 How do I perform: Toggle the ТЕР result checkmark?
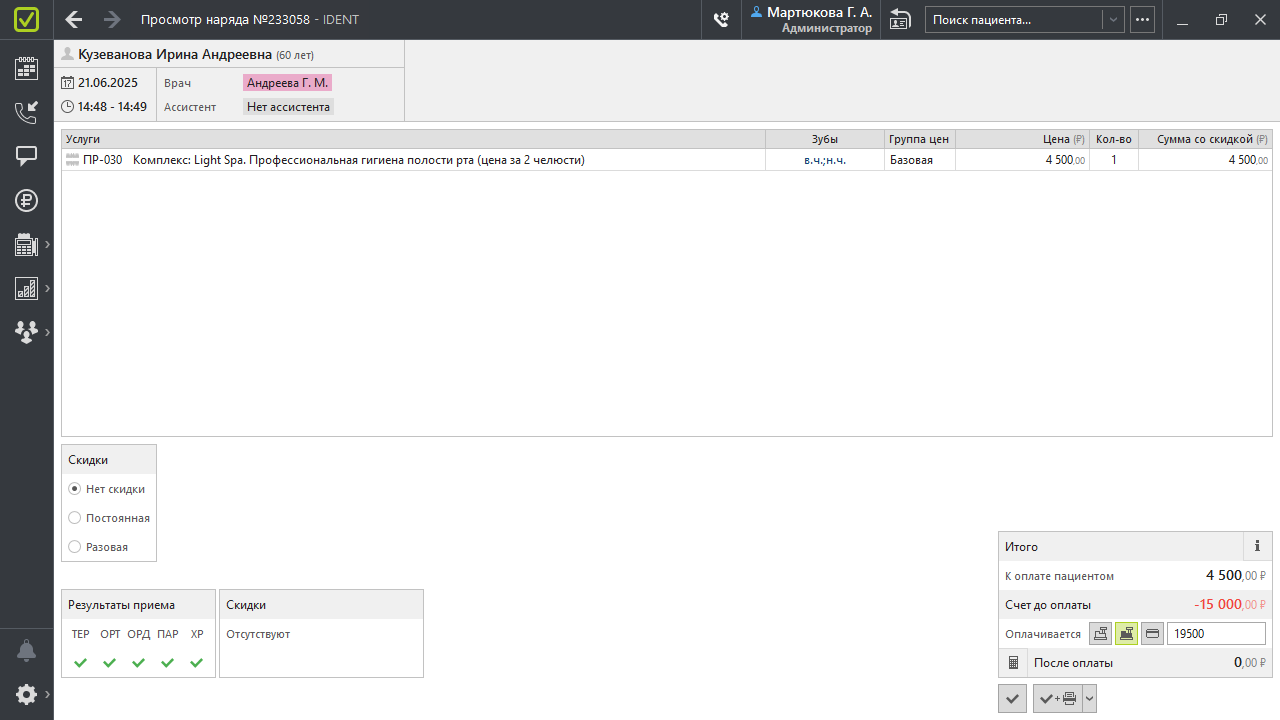[81, 662]
